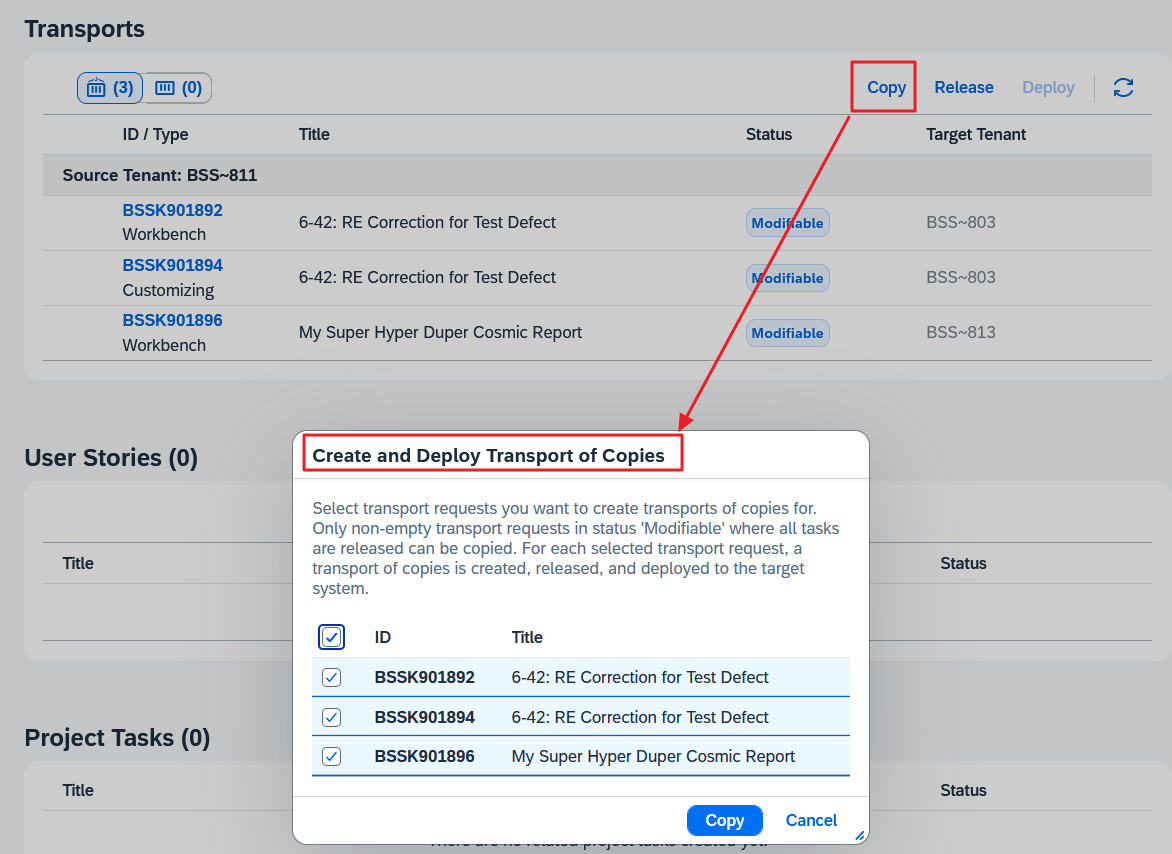This screenshot has width=1172, height=854.
Task: Uncheck transport BSSK901892 checkbox
Action: (x=332, y=677)
